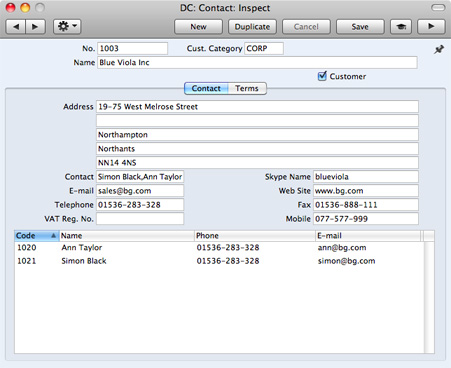Click the Cancel button

[306, 27]
